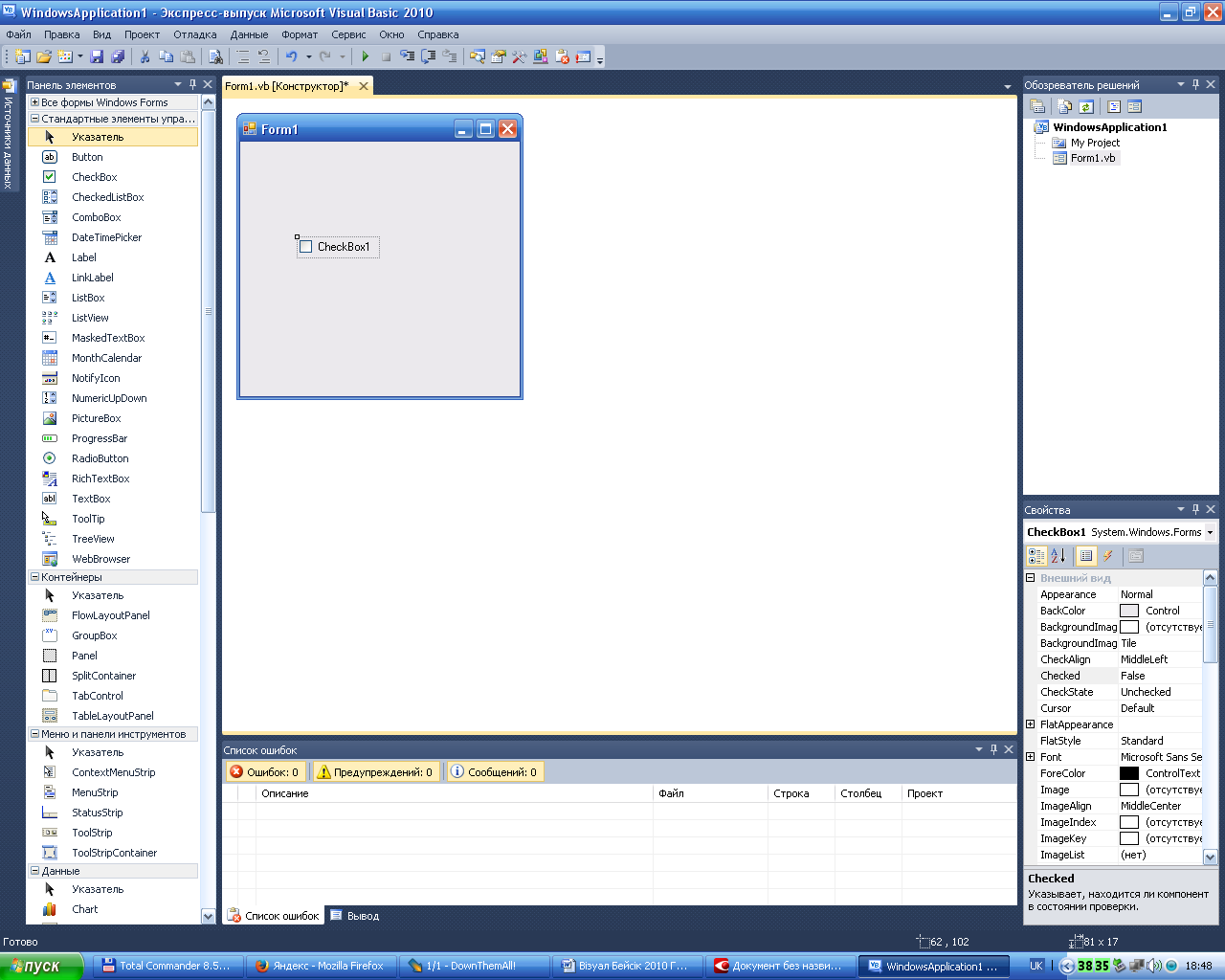Pin the Toolbox panel with auto-hide pin

[x=193, y=84]
